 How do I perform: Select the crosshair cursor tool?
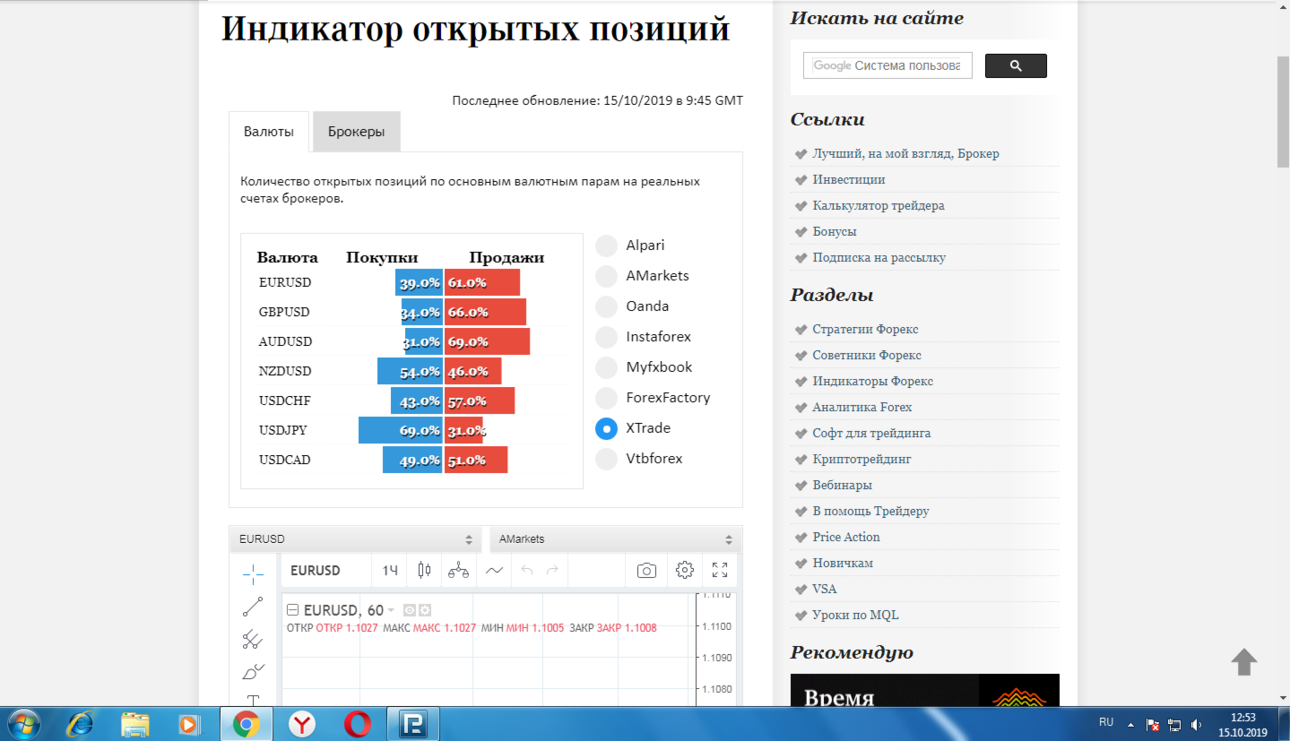tap(253, 573)
